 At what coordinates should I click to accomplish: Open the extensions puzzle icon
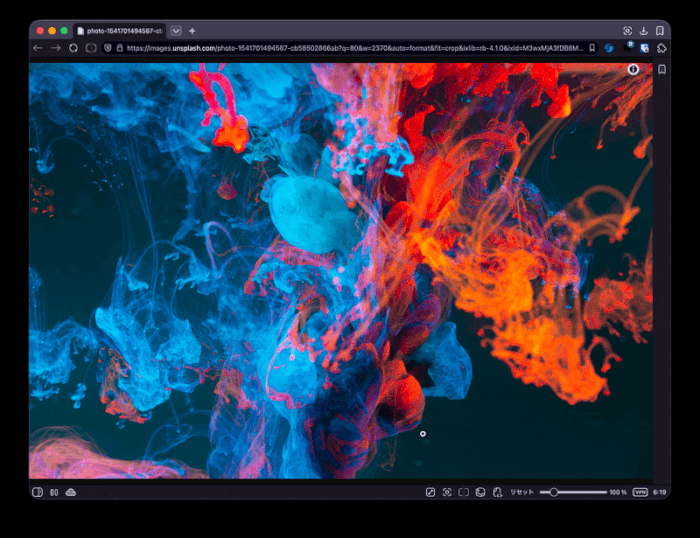pyautogui.click(x=660, y=47)
